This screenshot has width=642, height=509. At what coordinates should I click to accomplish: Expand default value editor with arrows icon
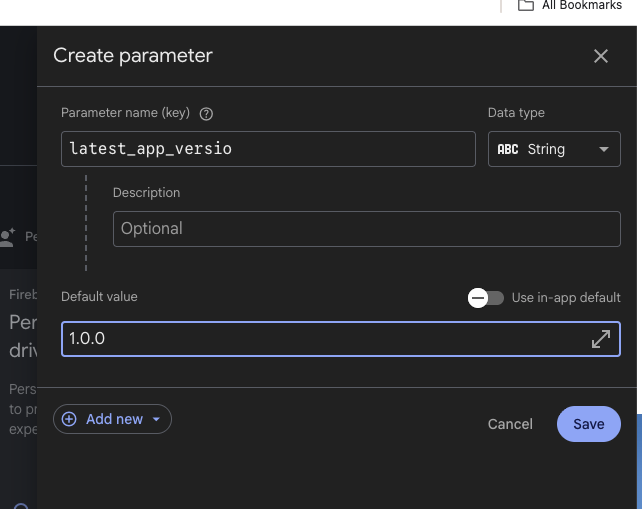601,339
